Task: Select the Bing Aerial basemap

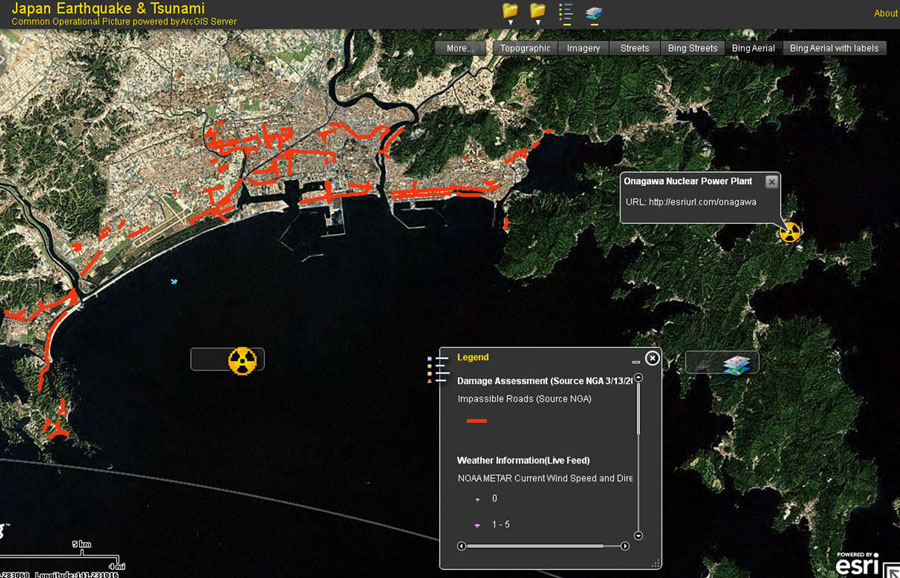Action: coord(754,48)
